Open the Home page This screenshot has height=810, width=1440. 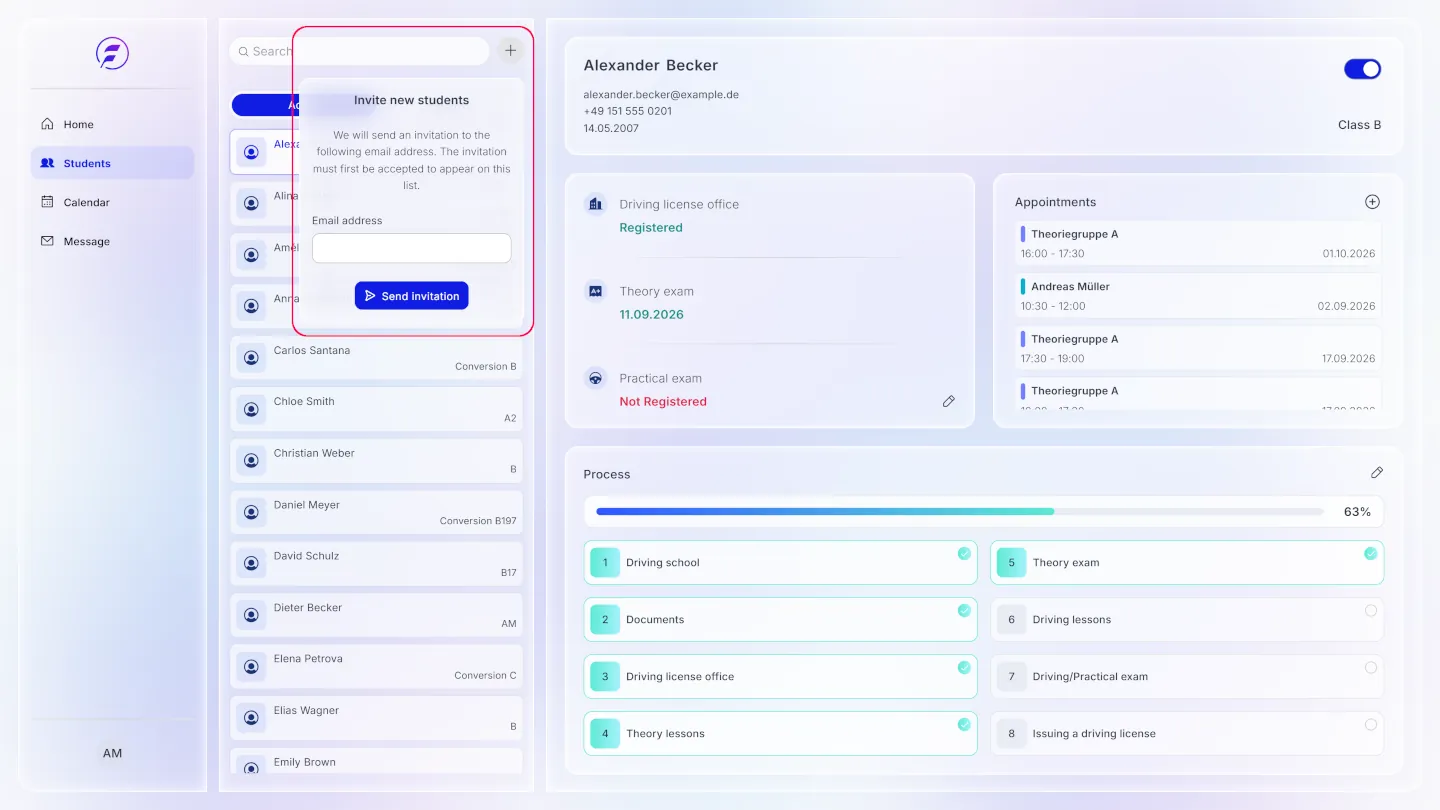112,124
